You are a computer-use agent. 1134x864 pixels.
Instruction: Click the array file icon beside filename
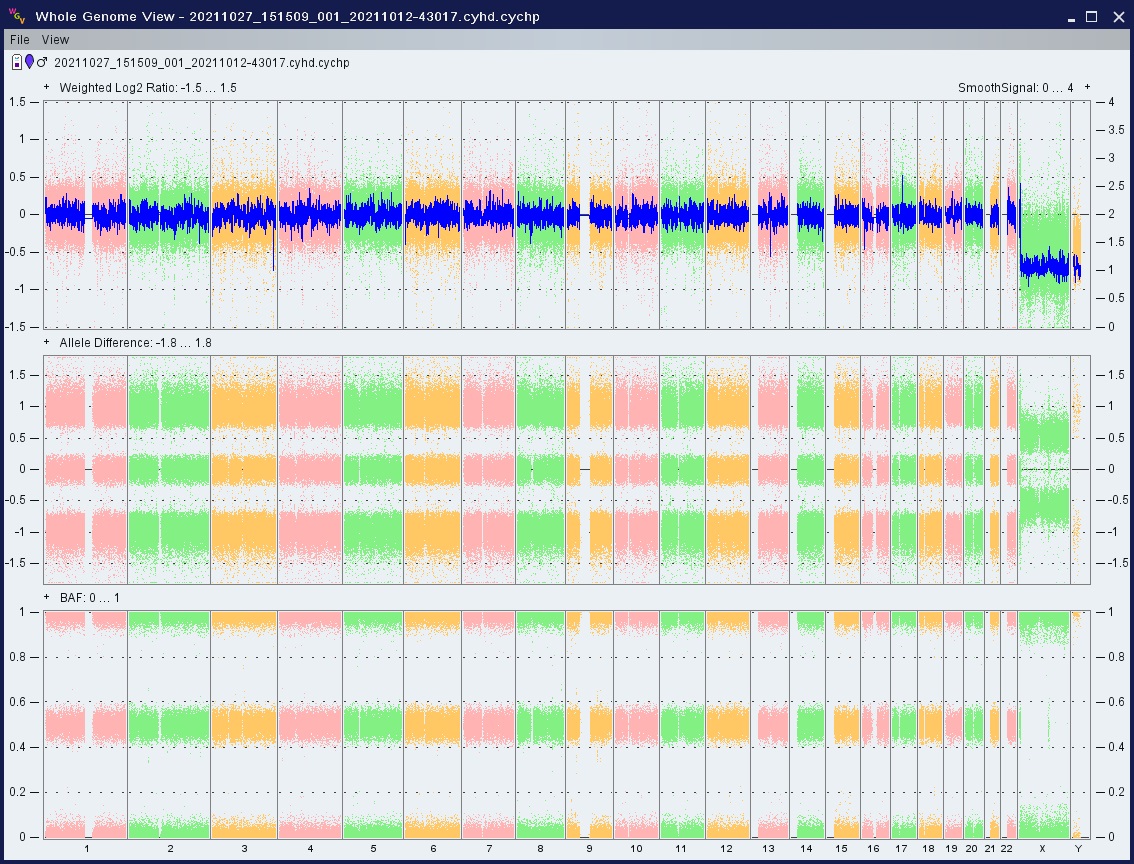point(17,63)
